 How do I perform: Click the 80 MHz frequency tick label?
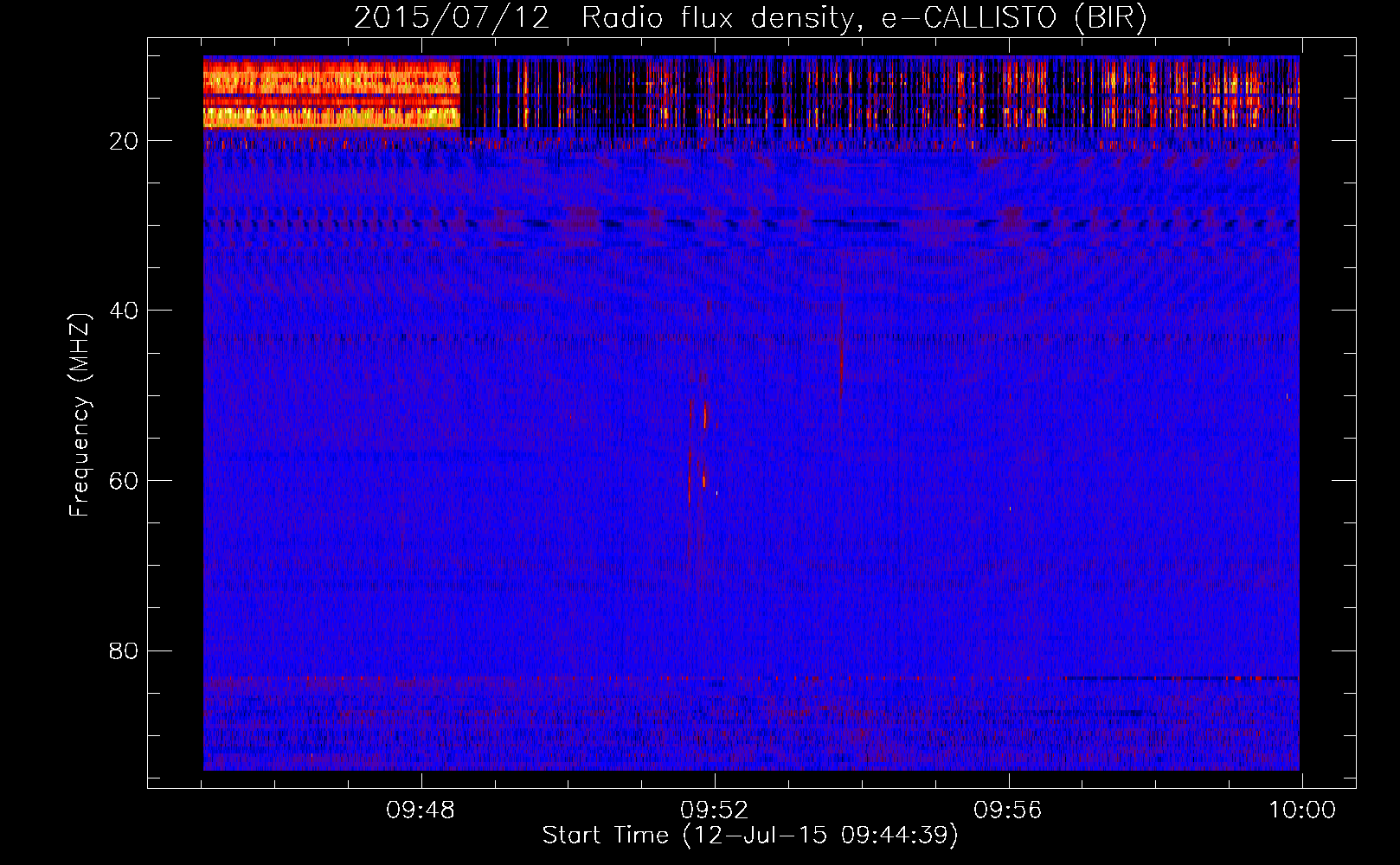(124, 650)
